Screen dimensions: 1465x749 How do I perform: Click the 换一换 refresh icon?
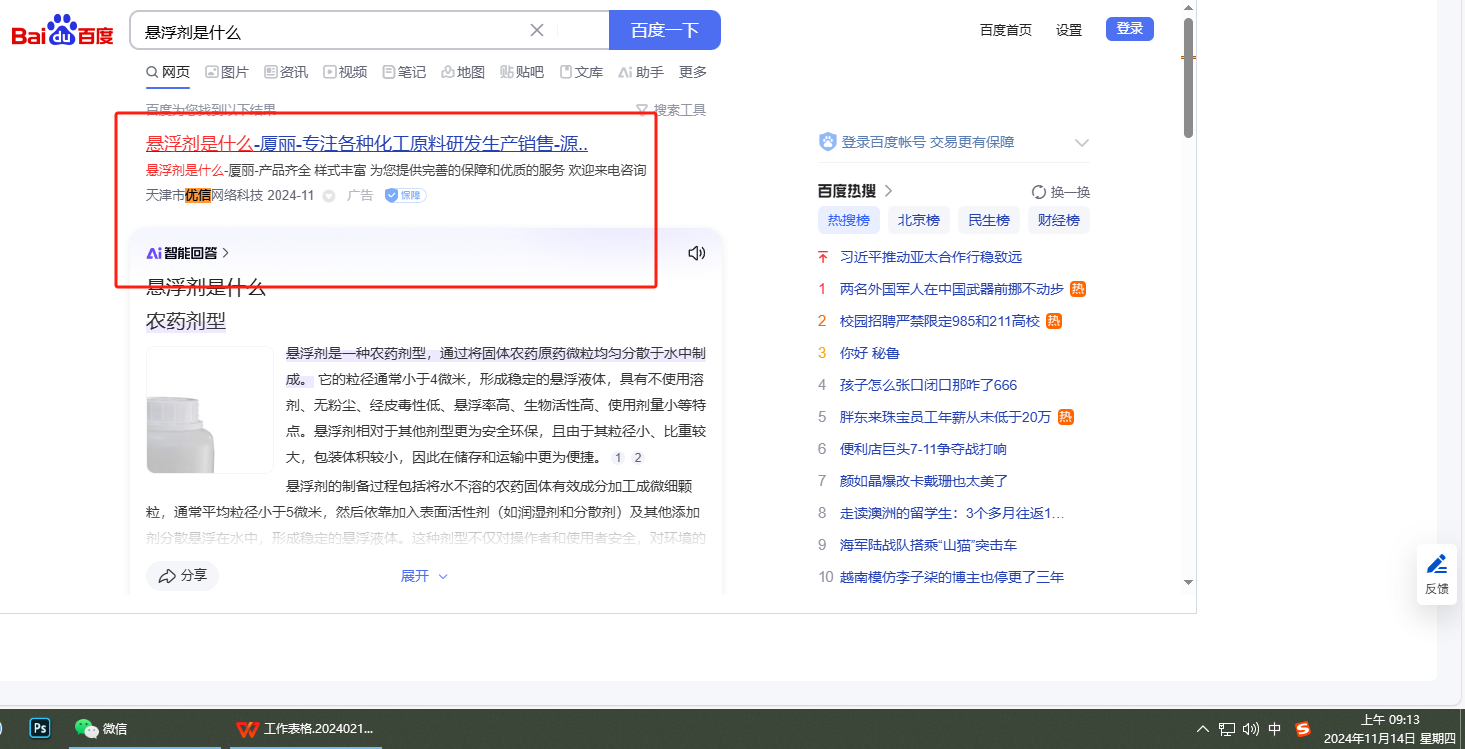[x=1039, y=192]
